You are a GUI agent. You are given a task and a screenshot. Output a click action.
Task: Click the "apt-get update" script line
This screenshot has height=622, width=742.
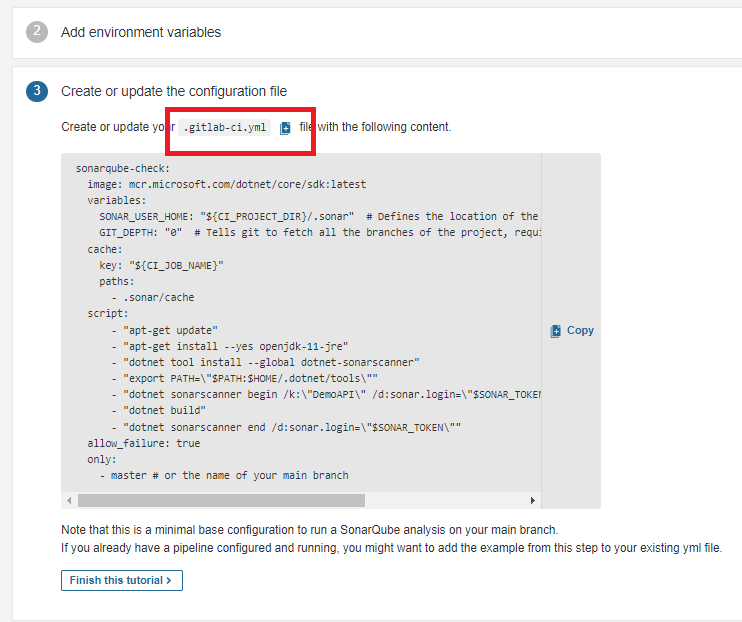click(164, 330)
